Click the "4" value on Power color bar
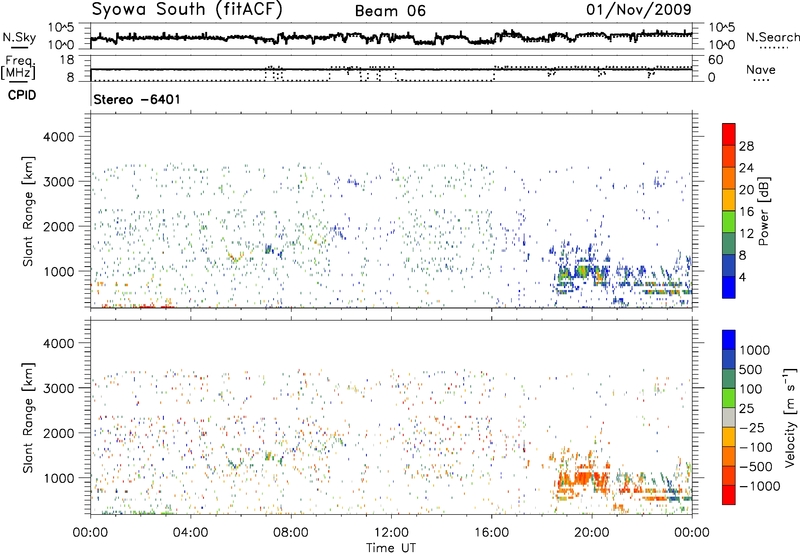Image resolution: width=800 pixels, height=554 pixels. (x=742, y=277)
